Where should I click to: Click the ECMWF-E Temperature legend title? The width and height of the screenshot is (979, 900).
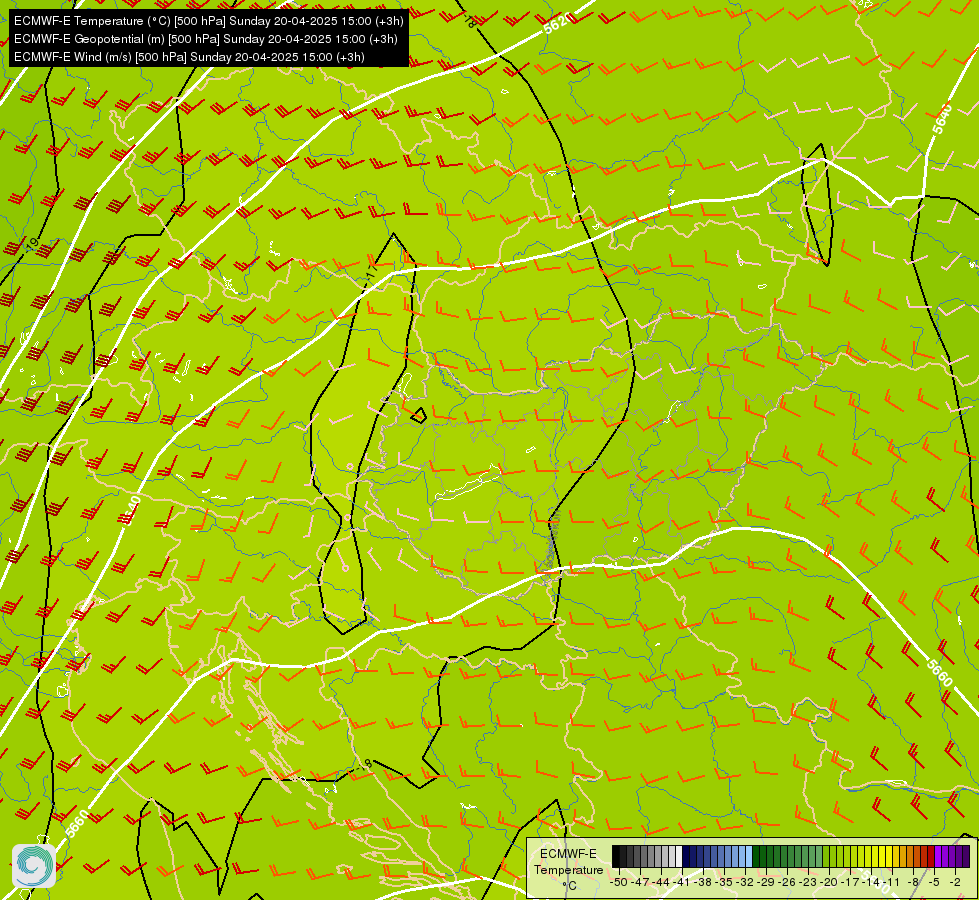[569, 861]
